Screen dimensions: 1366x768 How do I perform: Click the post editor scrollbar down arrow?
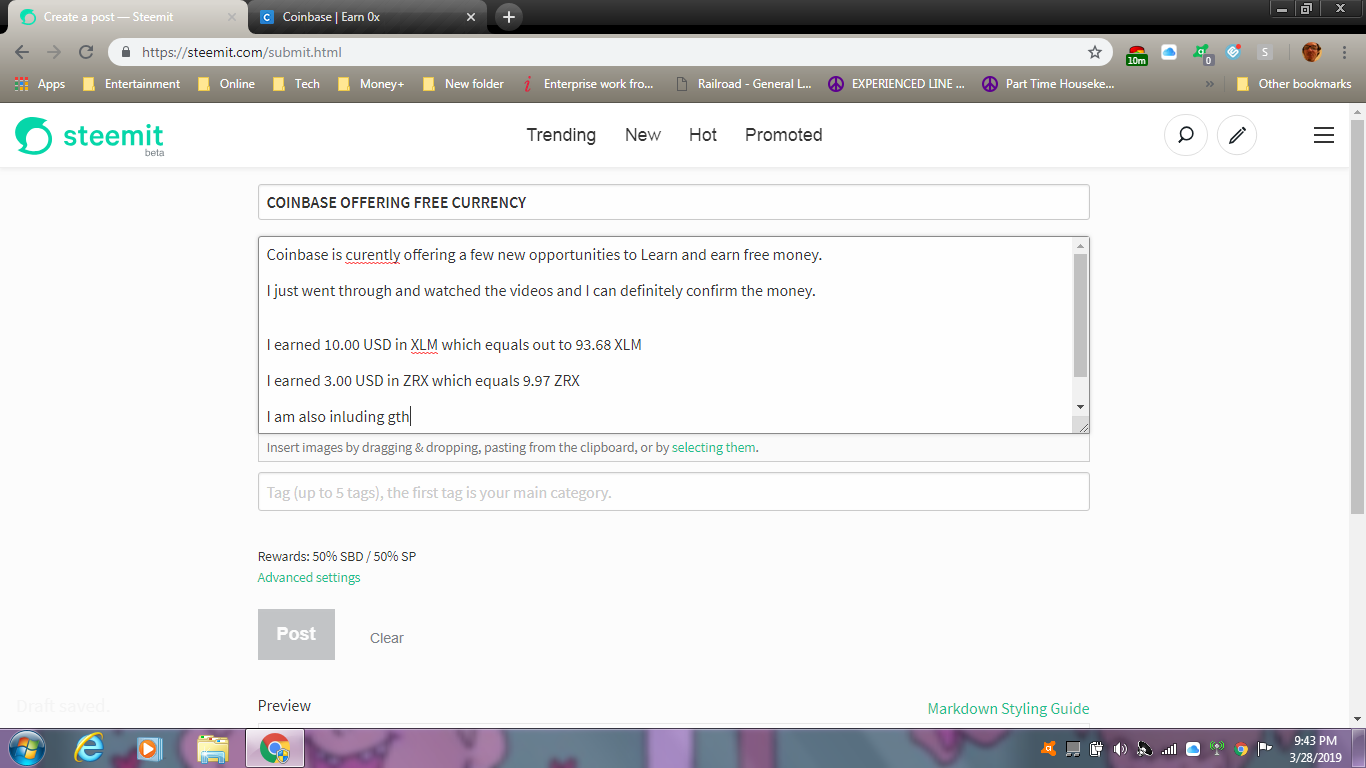tap(1080, 407)
